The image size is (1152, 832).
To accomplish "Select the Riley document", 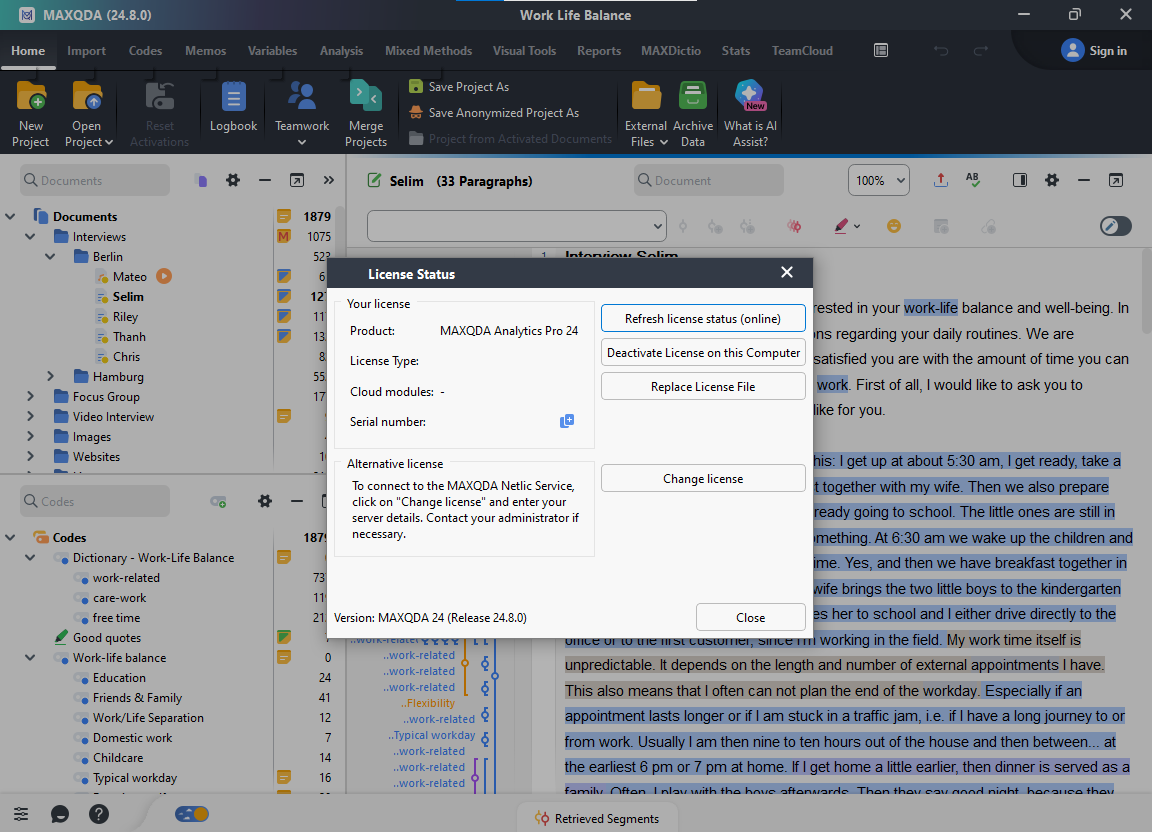I will pyautogui.click(x=125, y=317).
